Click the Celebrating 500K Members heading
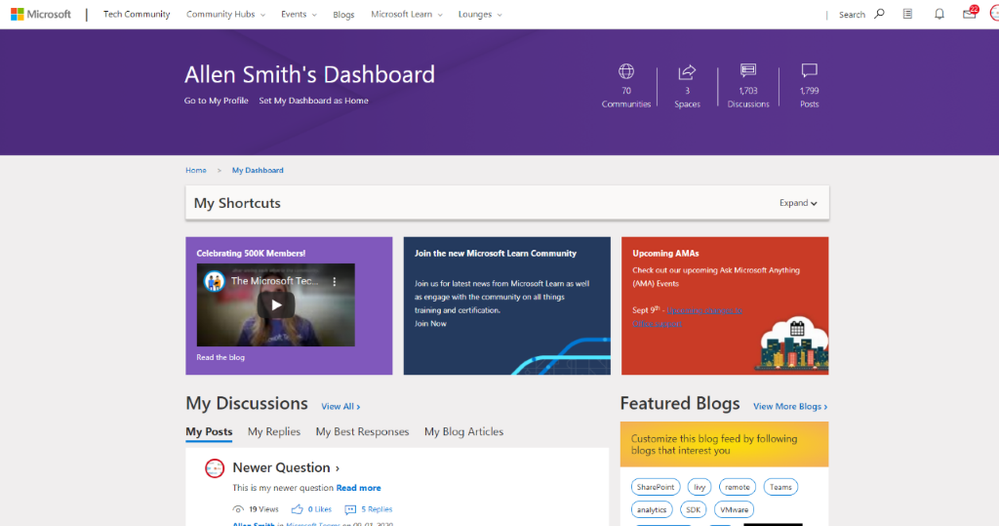The image size is (999, 526). click(251, 253)
